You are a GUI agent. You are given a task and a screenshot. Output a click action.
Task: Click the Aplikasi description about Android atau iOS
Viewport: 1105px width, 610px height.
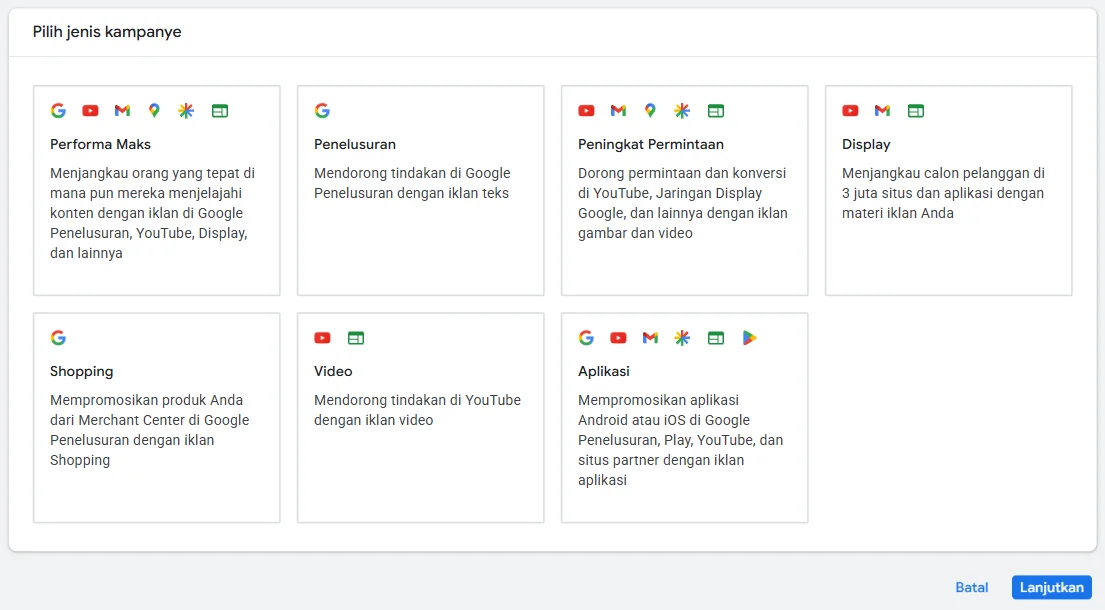681,440
